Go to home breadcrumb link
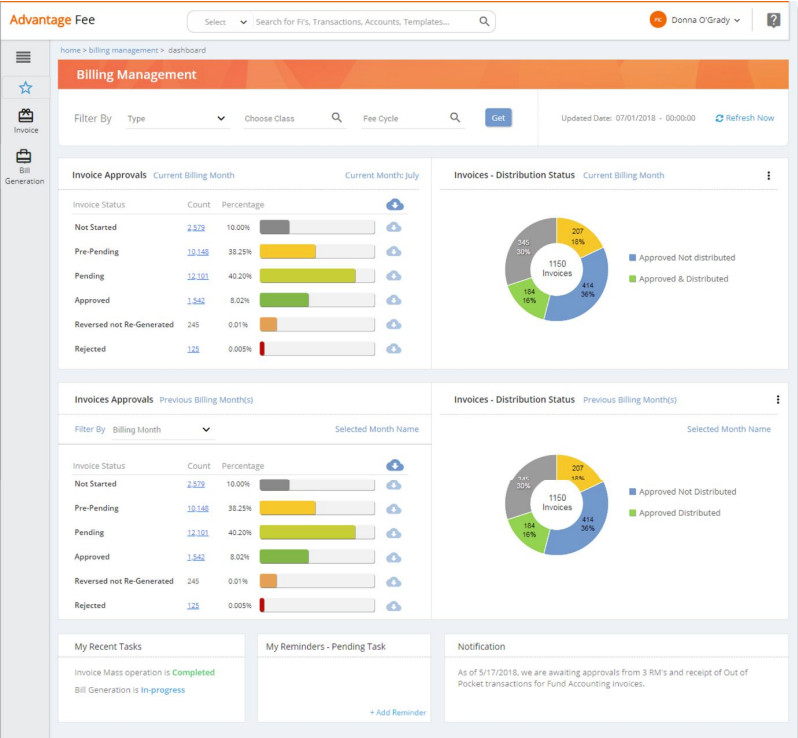This screenshot has height=738, width=798. (x=69, y=50)
